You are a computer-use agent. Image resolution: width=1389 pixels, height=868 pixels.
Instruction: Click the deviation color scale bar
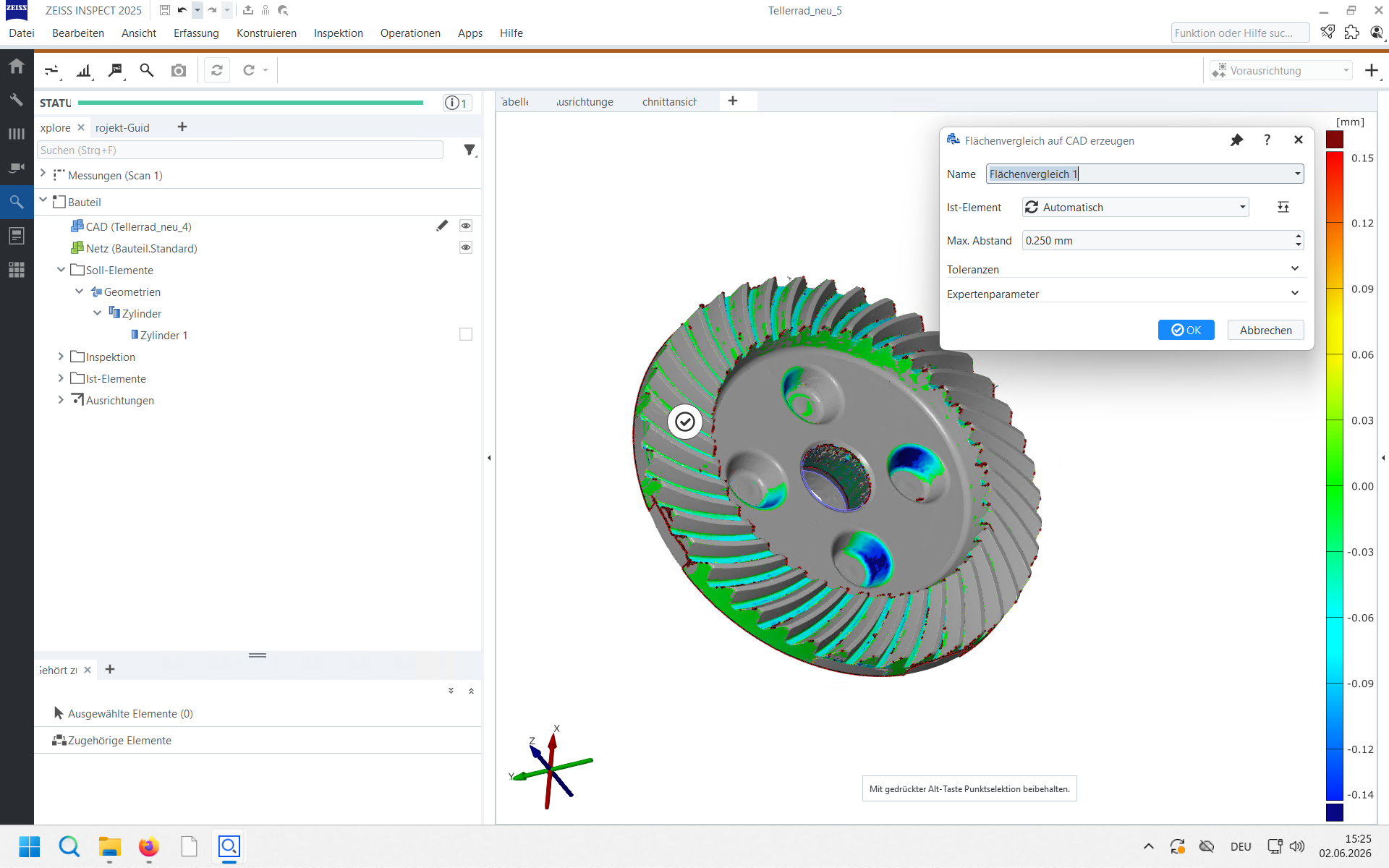point(1335,476)
